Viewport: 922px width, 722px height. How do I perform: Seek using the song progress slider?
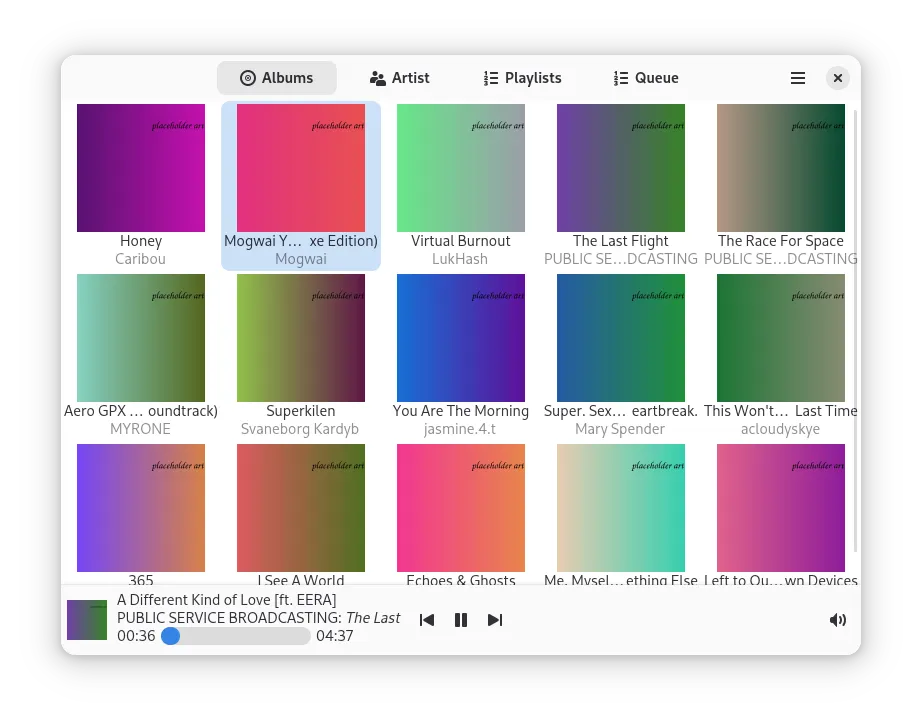(236, 636)
